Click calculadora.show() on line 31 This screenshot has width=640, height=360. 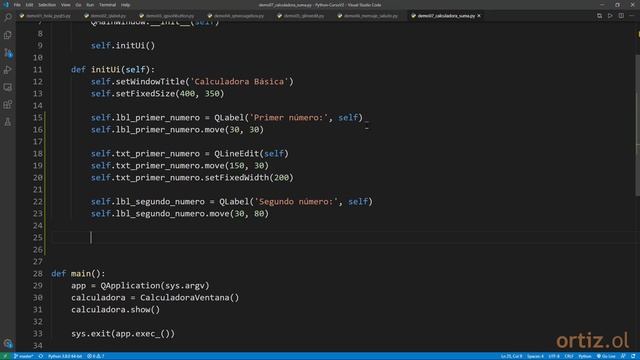tap(116, 309)
